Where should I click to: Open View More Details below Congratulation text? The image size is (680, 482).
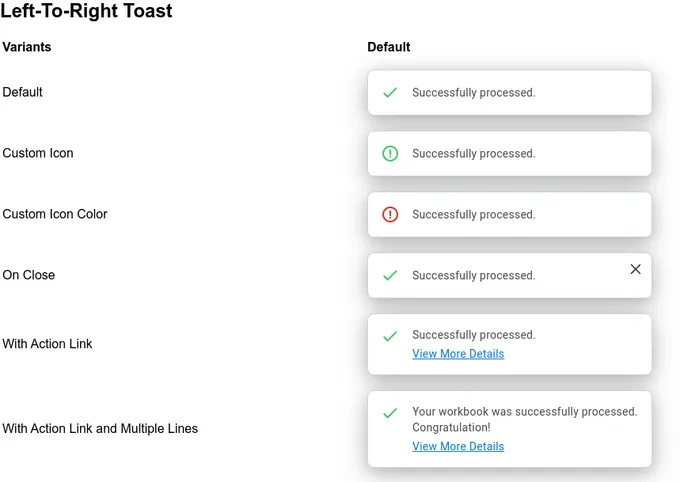pos(458,446)
